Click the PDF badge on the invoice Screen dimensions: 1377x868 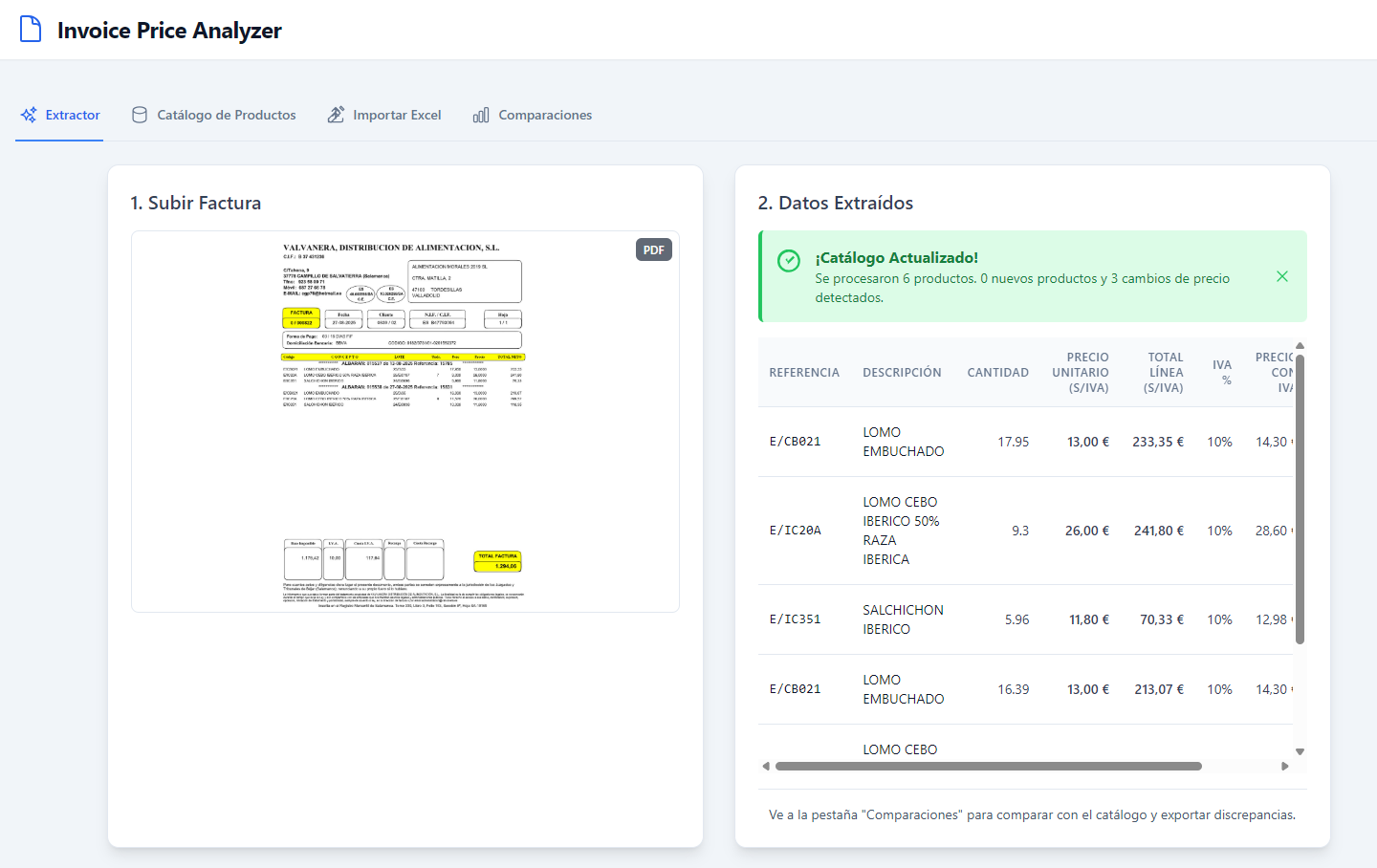[x=653, y=250]
